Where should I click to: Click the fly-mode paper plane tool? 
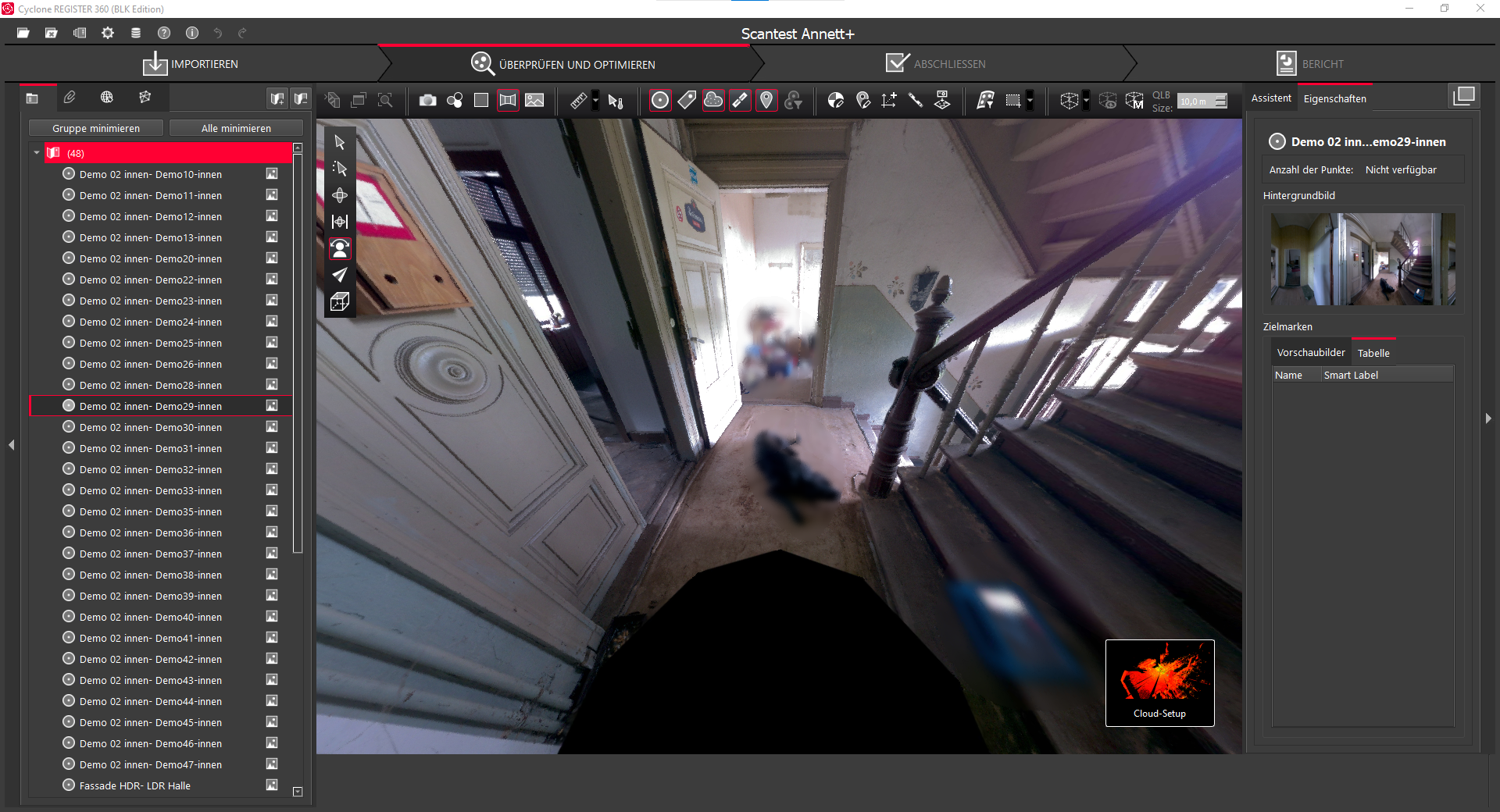pyautogui.click(x=340, y=275)
